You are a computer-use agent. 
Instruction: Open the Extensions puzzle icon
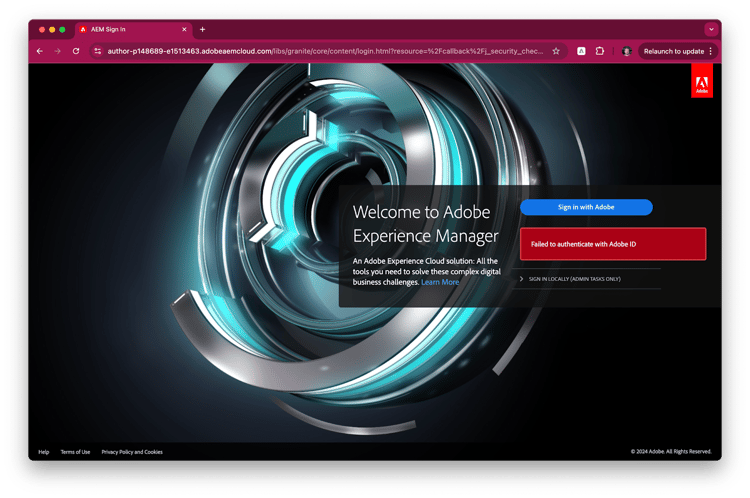tap(600, 51)
